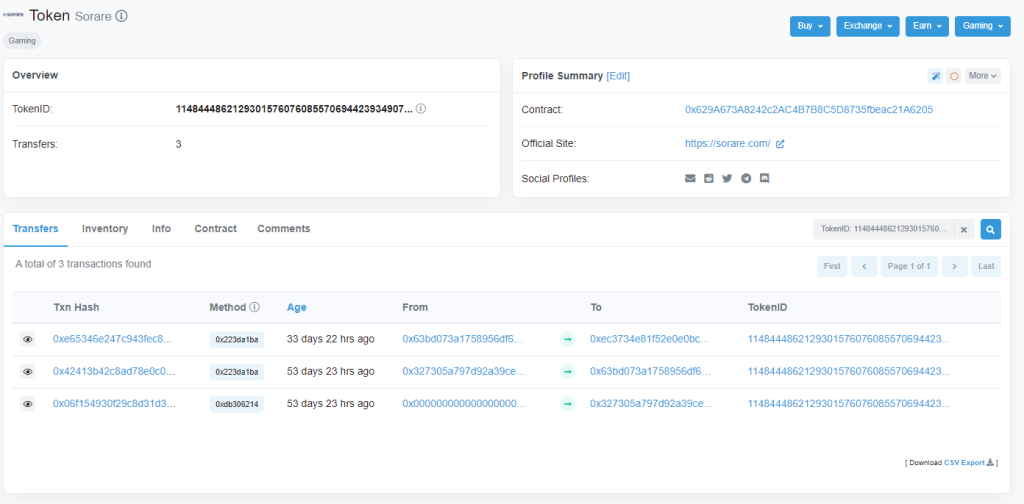This screenshot has height=504, width=1024.
Task: Open From null address 0x000000000000000000
Action: [x=464, y=404]
